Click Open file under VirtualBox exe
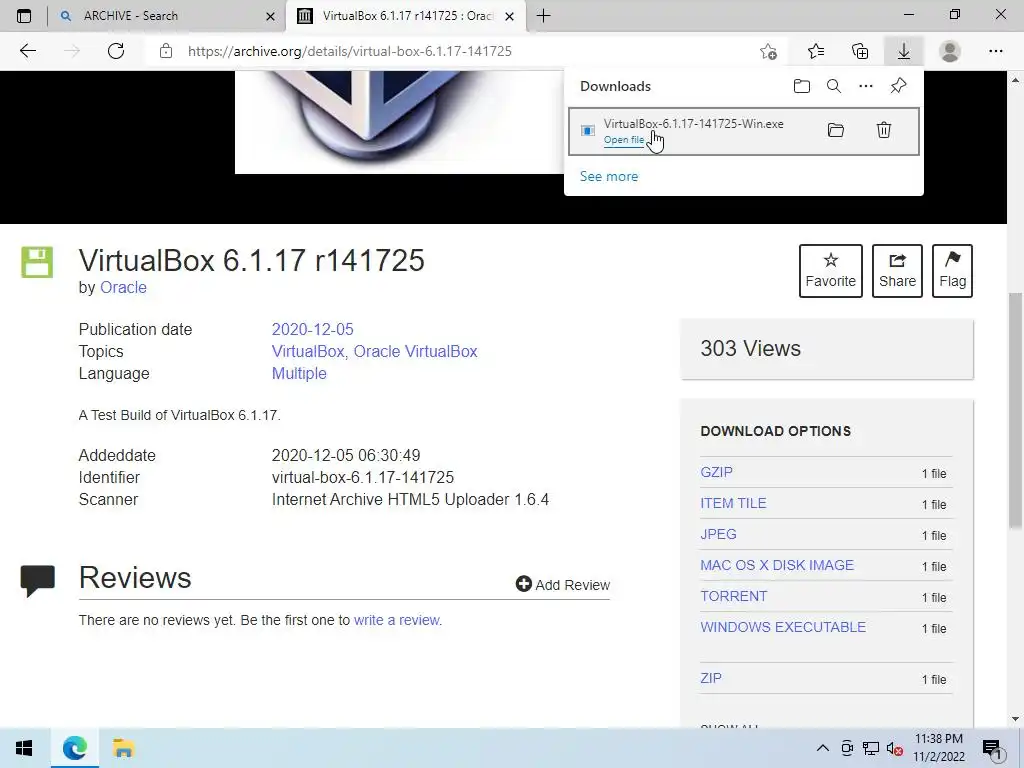The width and height of the screenshot is (1024, 768). tap(624, 140)
